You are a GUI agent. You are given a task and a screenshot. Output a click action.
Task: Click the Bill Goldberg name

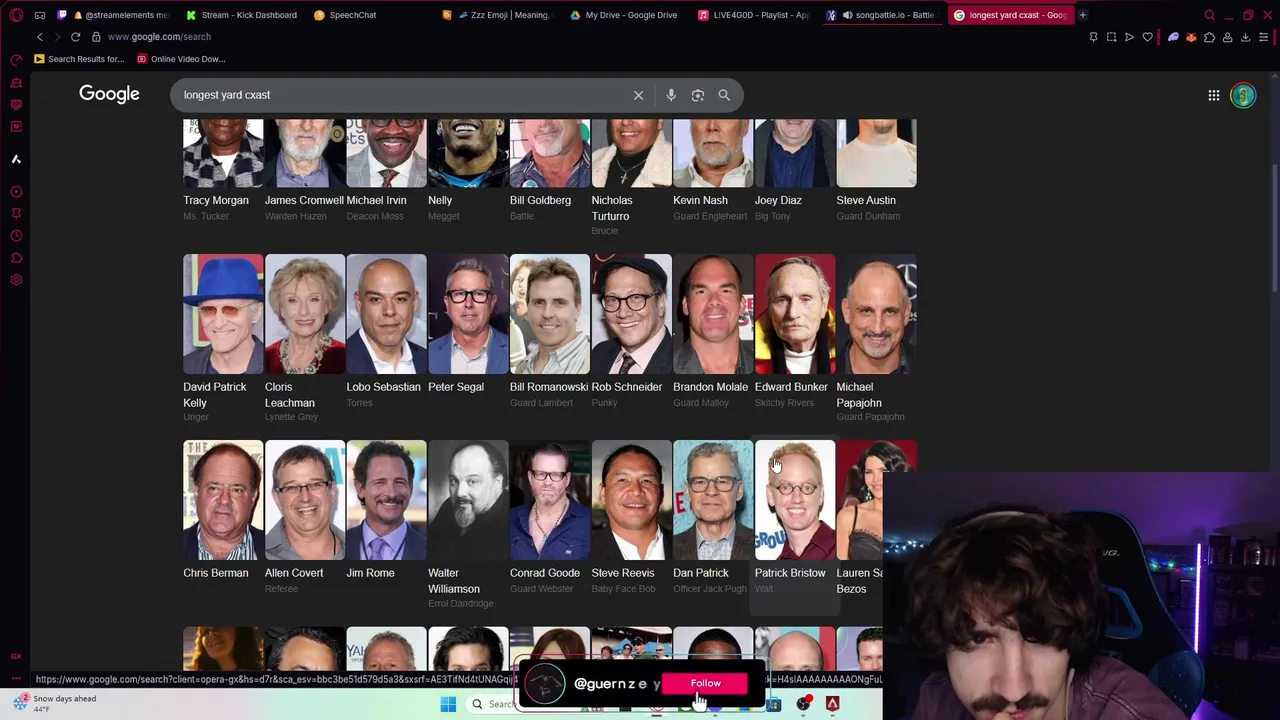(x=540, y=200)
